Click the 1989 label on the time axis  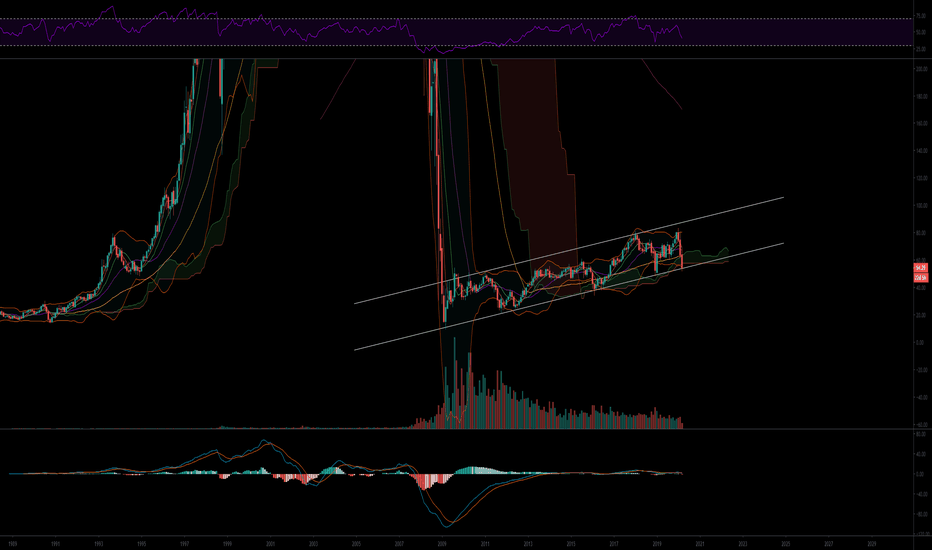[x=12, y=543]
